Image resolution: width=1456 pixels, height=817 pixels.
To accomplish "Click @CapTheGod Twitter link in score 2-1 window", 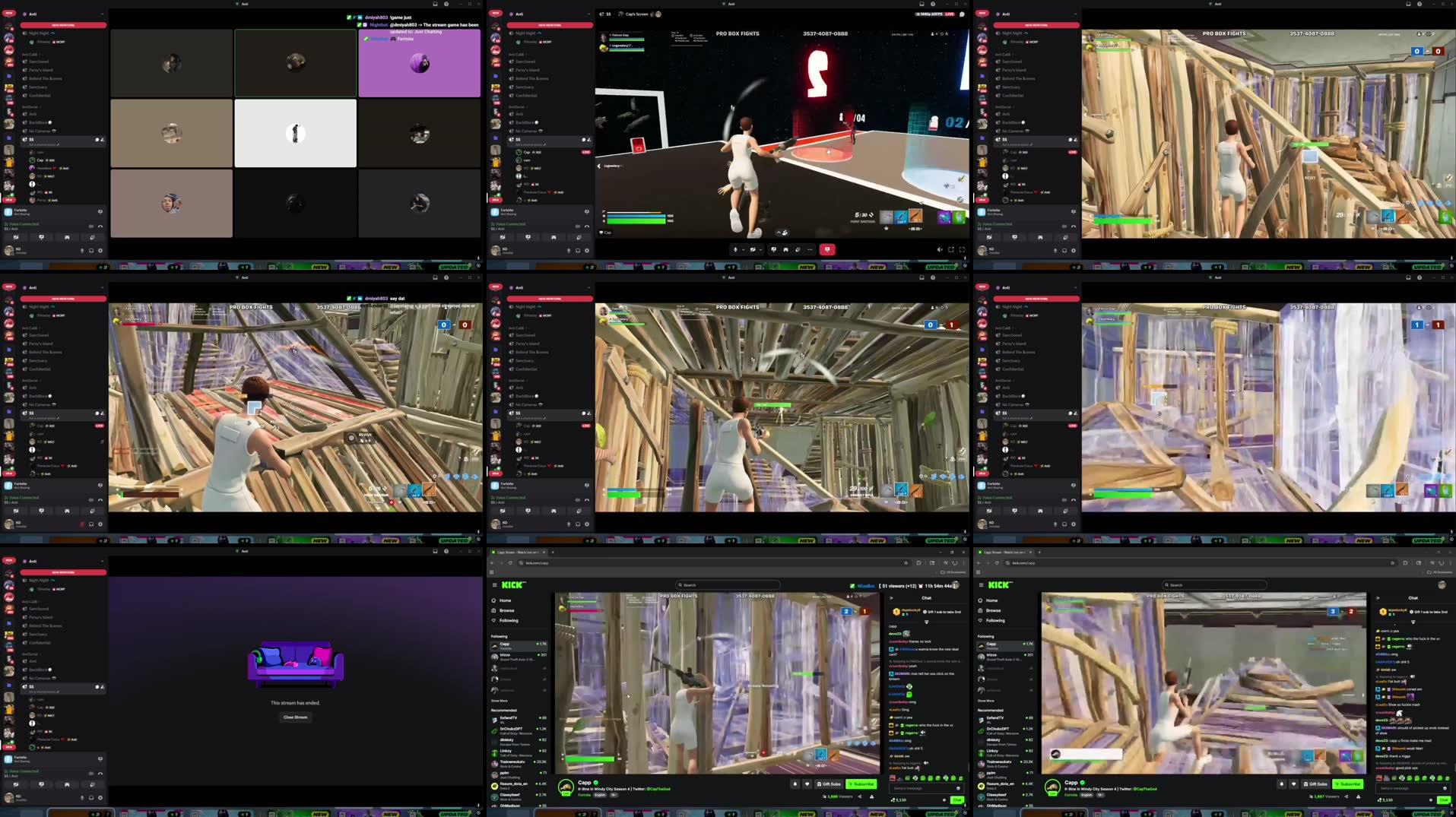I will (658, 789).
